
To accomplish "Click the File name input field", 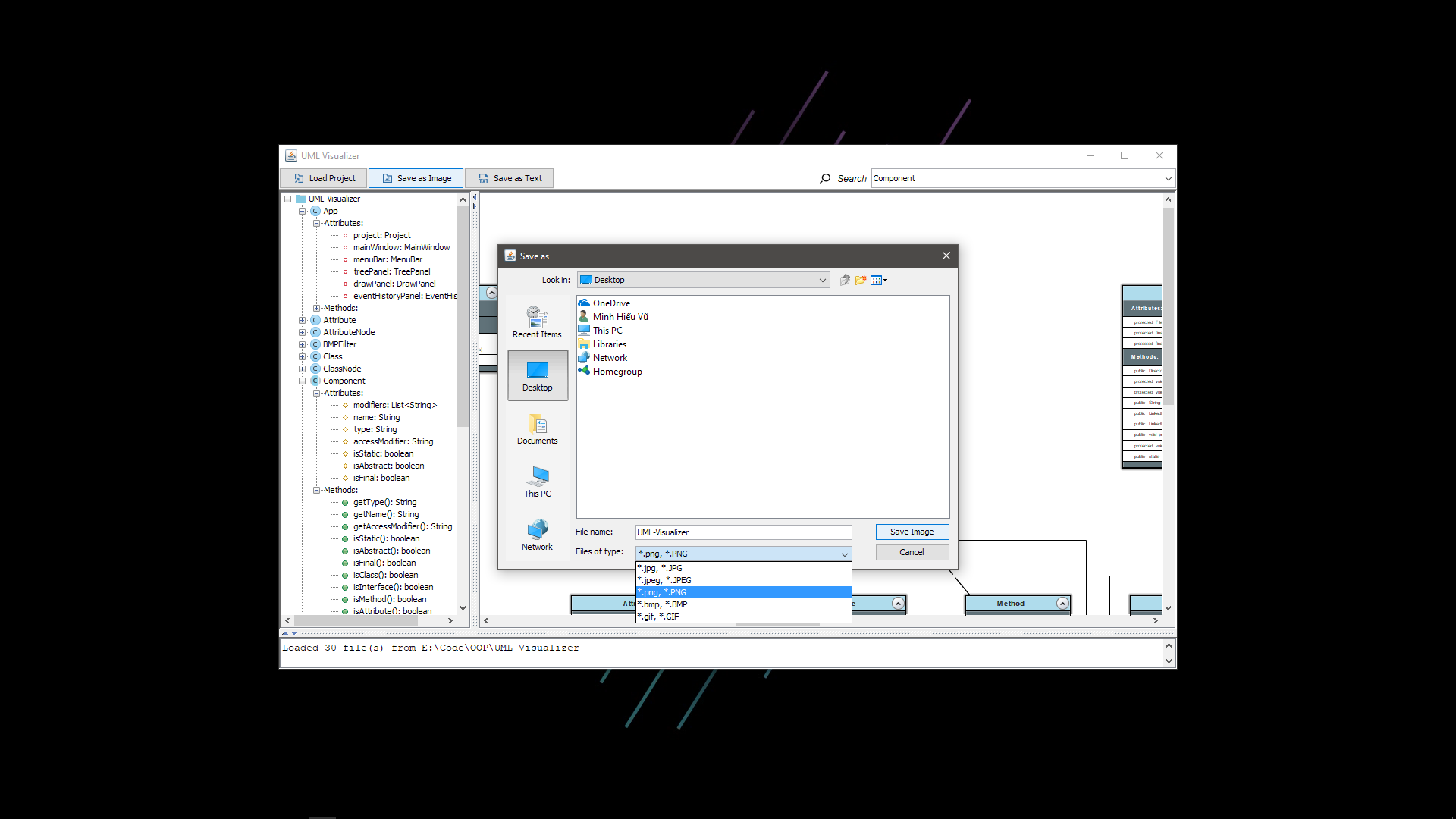I will [743, 532].
